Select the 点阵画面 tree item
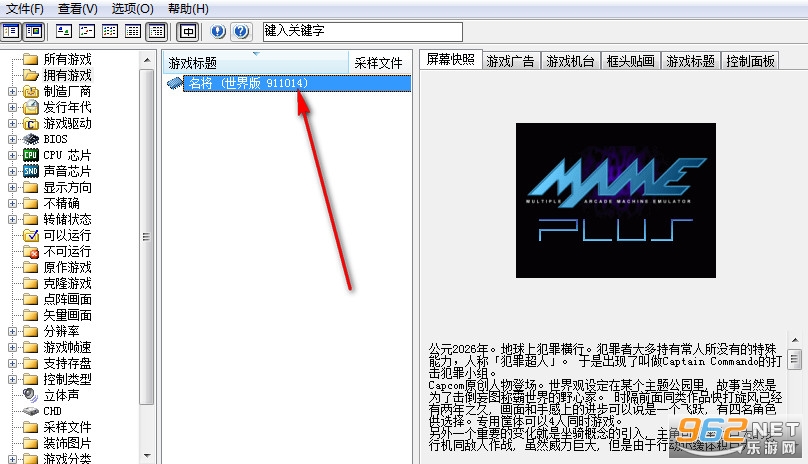This screenshot has width=808, height=464. pos(68,300)
